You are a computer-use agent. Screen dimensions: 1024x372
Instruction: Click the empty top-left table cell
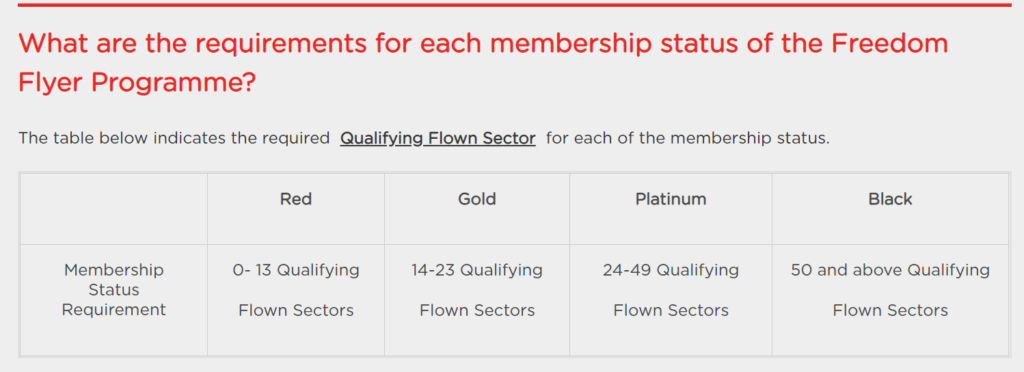pos(114,209)
